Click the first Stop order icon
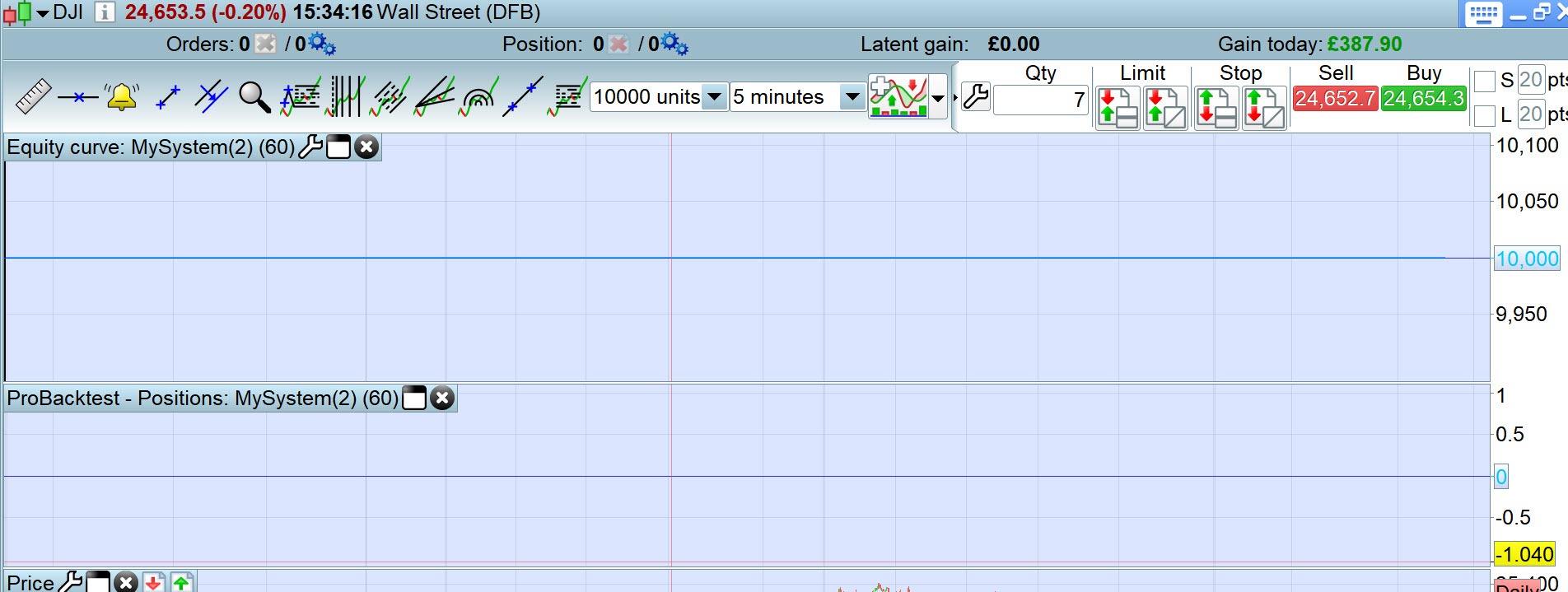The height and width of the screenshot is (592, 1568). pyautogui.click(x=1216, y=108)
